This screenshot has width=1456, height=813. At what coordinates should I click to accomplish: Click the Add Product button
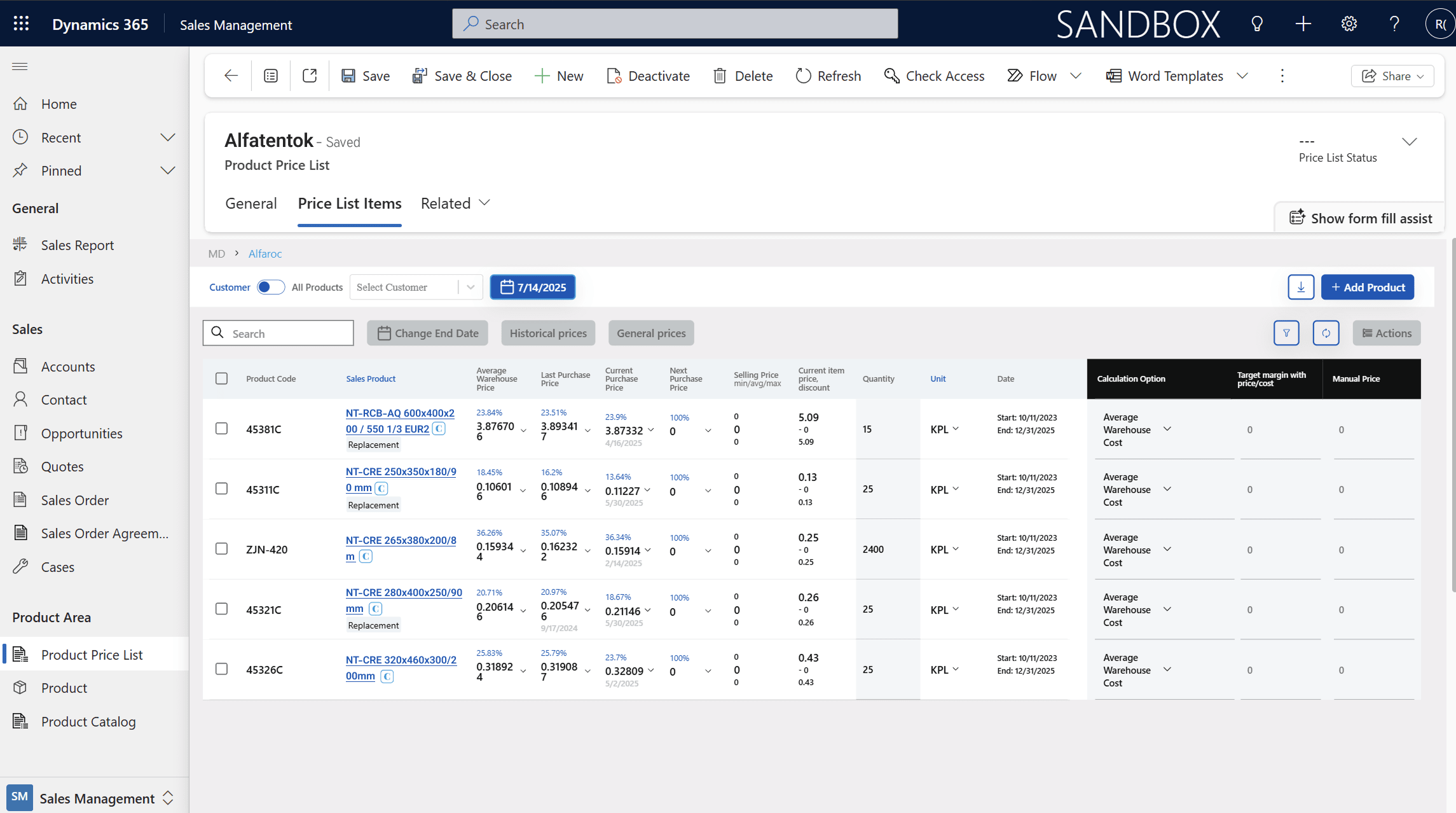pos(1367,287)
